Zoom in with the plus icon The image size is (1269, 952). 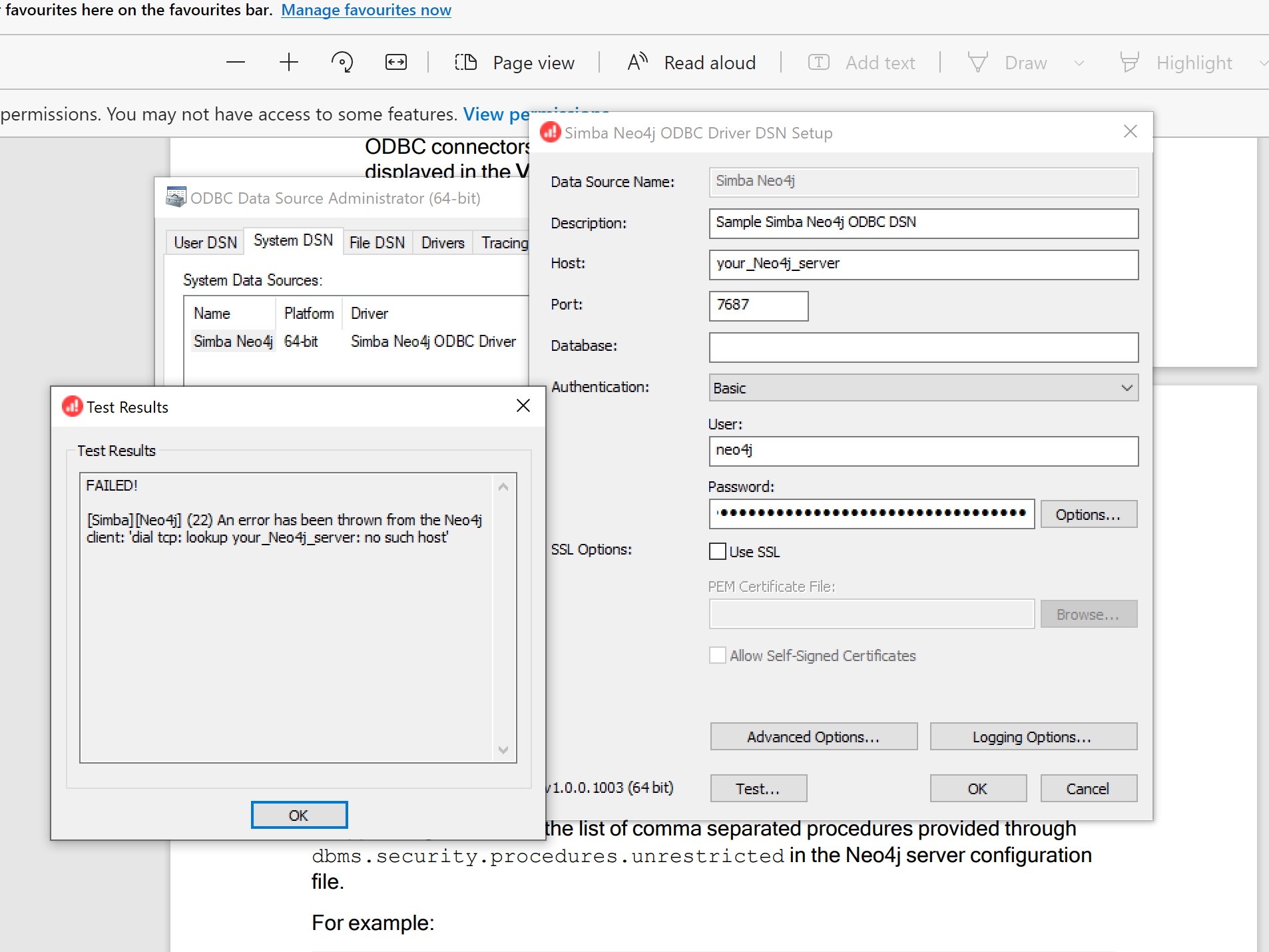[x=289, y=63]
